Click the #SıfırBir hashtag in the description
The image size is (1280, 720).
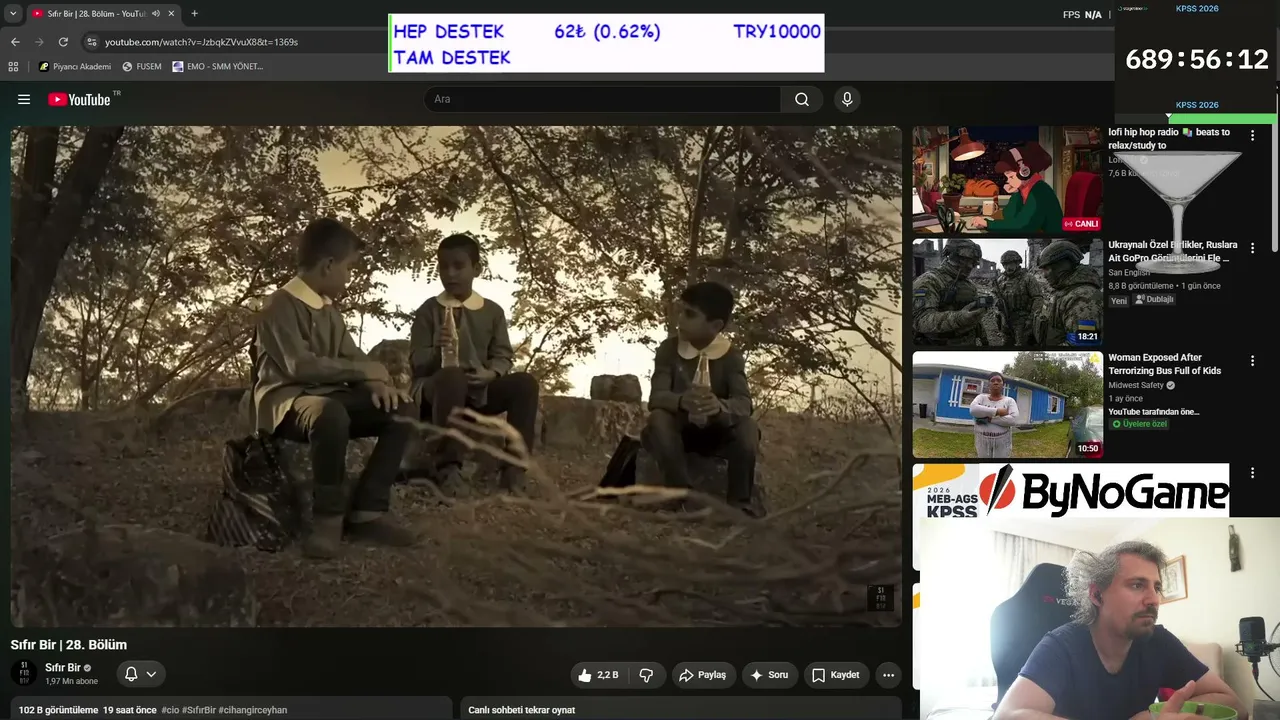200,710
